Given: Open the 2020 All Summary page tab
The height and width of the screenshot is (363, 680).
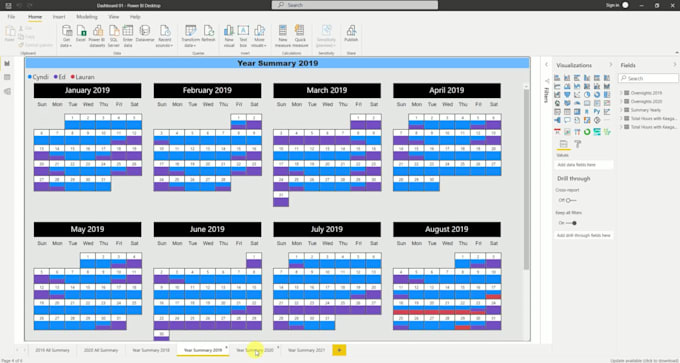Looking at the screenshot, I should [x=101, y=350].
